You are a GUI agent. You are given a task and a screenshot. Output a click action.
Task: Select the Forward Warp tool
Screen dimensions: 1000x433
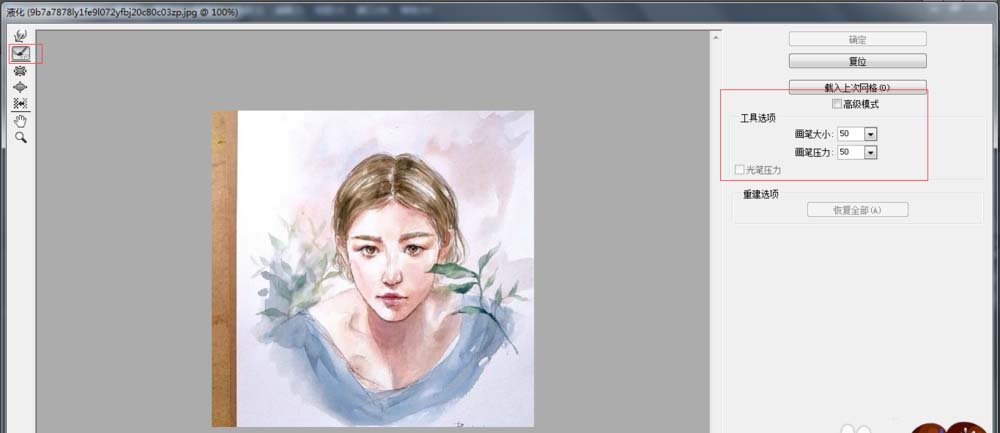[x=20, y=36]
